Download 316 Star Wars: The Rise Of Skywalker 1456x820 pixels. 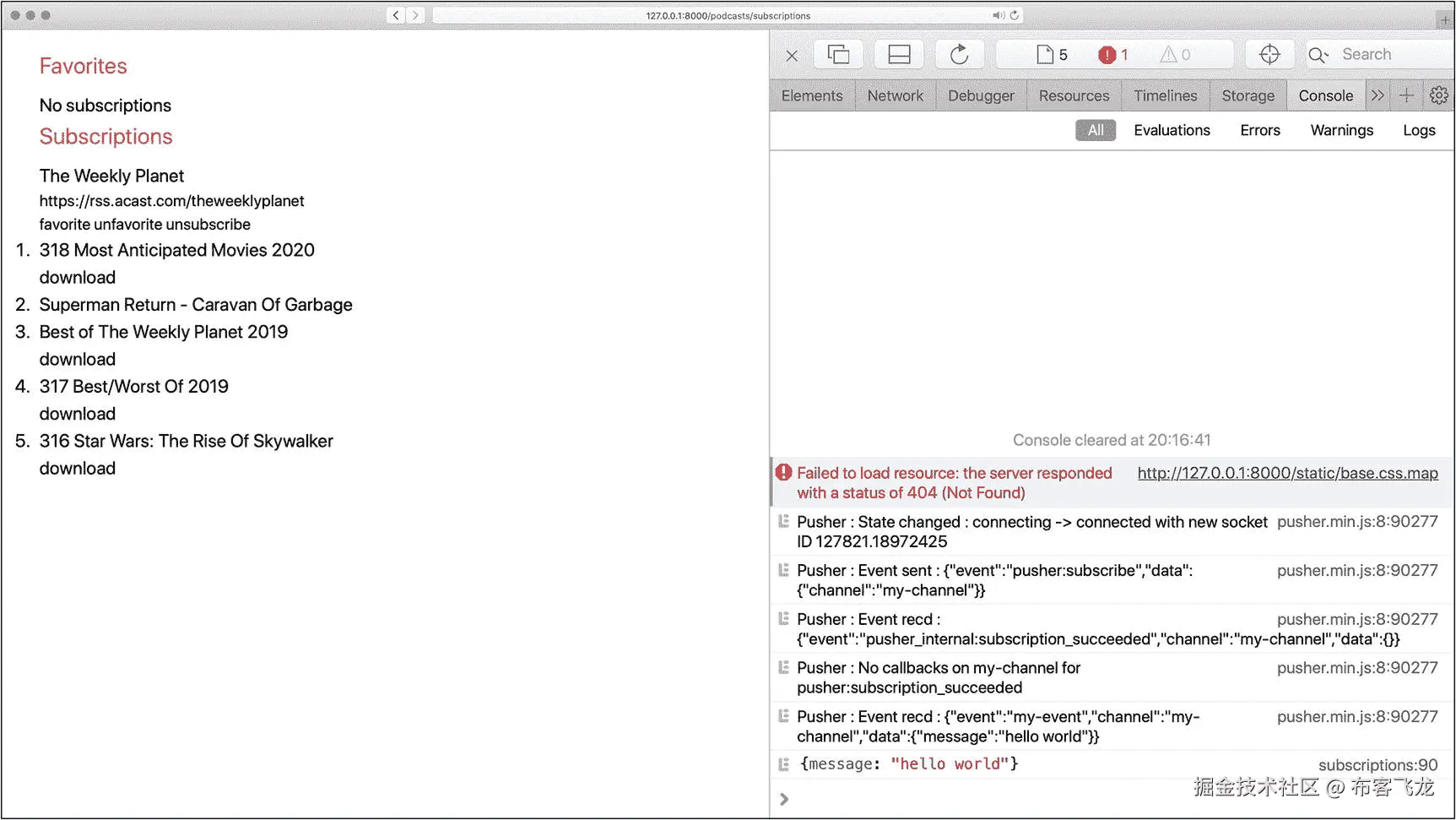(78, 469)
